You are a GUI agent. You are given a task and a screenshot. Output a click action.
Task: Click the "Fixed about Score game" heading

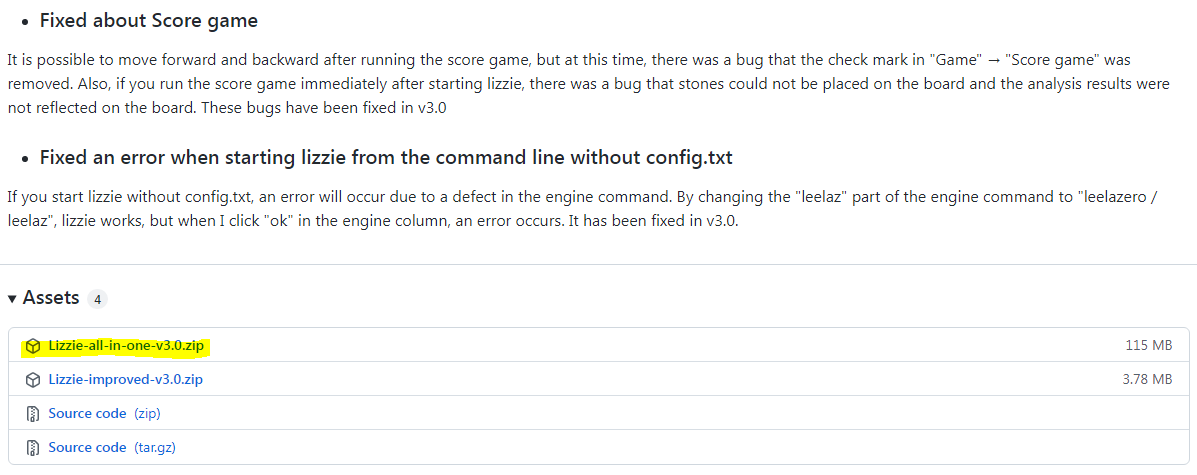(149, 21)
